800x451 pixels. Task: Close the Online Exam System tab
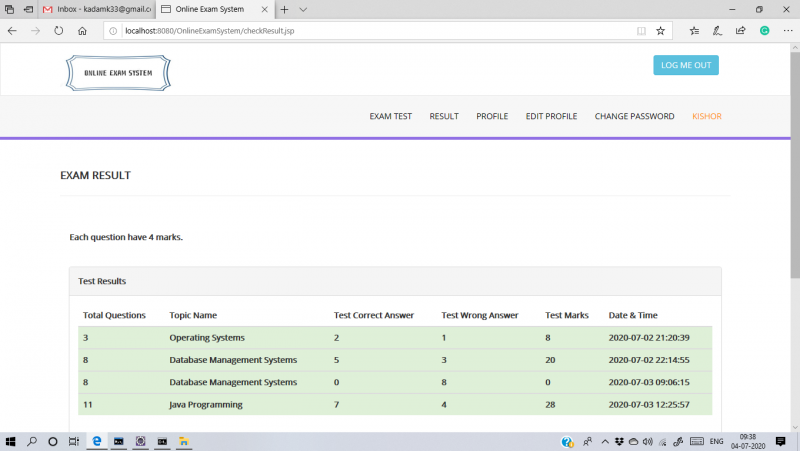pos(264,9)
